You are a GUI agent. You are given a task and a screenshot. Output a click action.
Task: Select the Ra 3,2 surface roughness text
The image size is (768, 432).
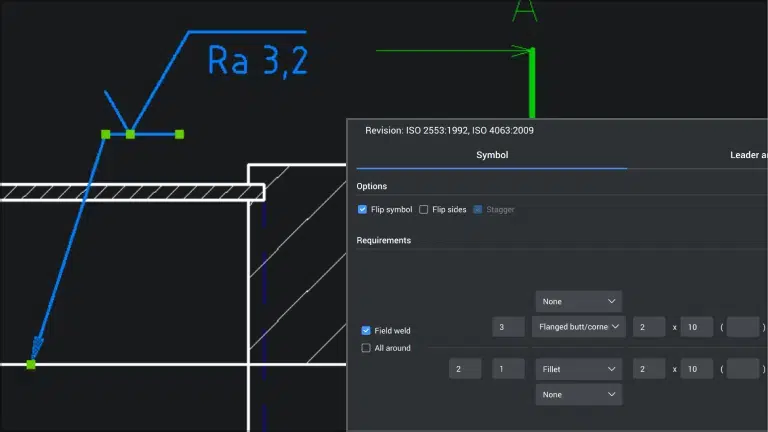click(x=257, y=60)
